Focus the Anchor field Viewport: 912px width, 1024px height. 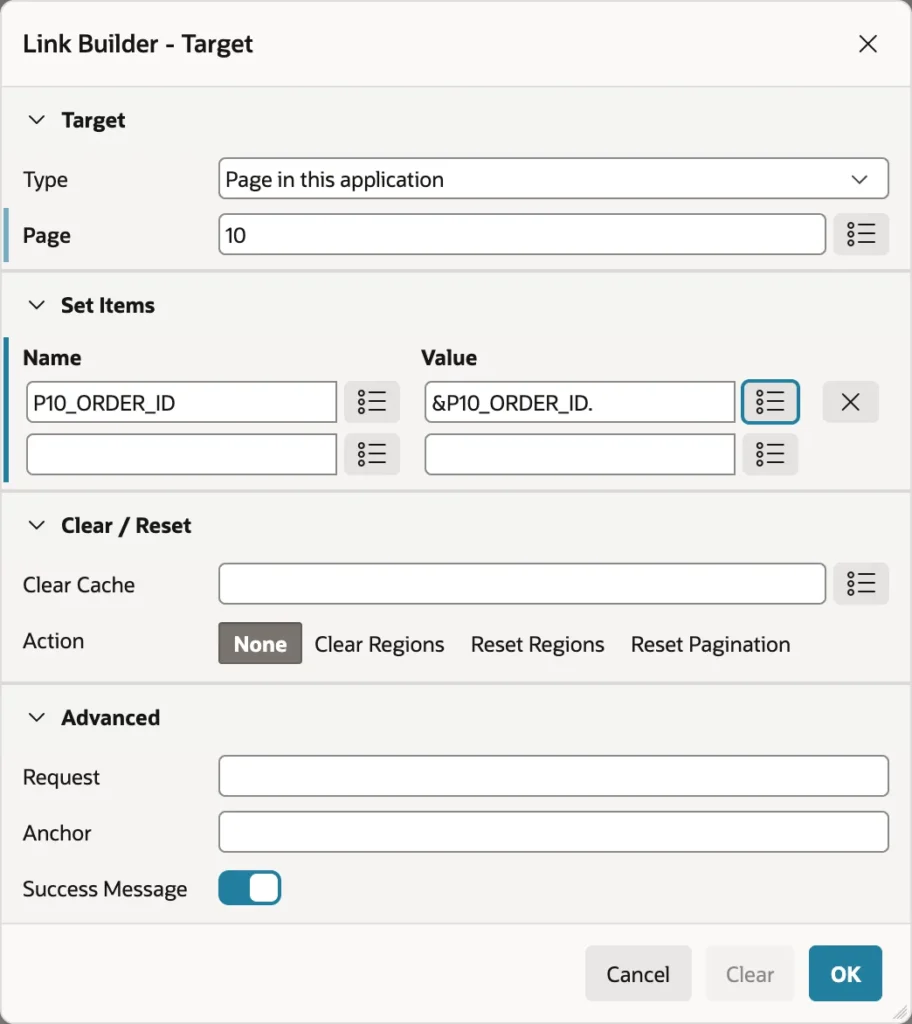[x=553, y=832]
